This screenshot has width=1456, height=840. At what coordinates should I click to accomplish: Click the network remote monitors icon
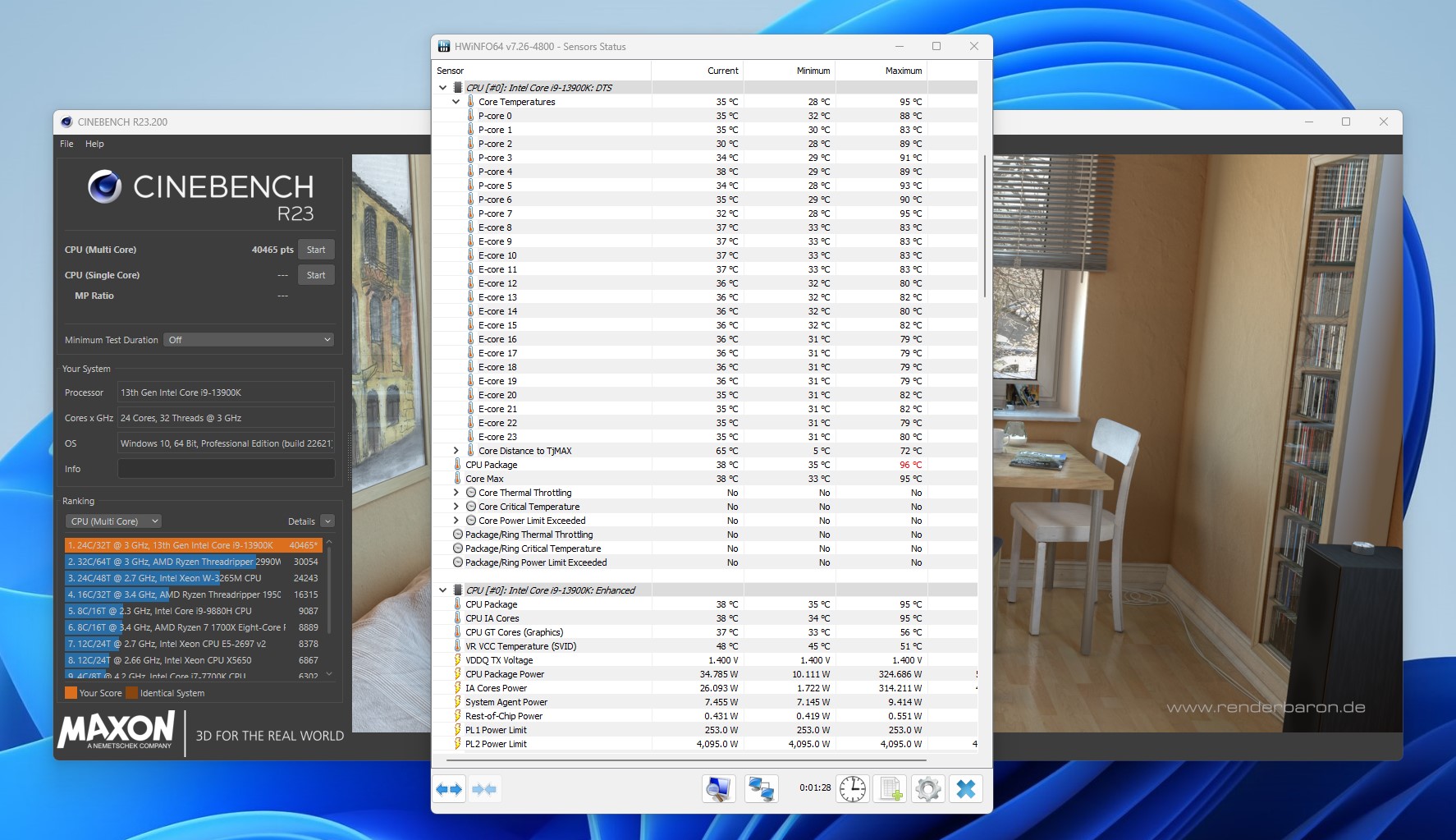(x=761, y=789)
